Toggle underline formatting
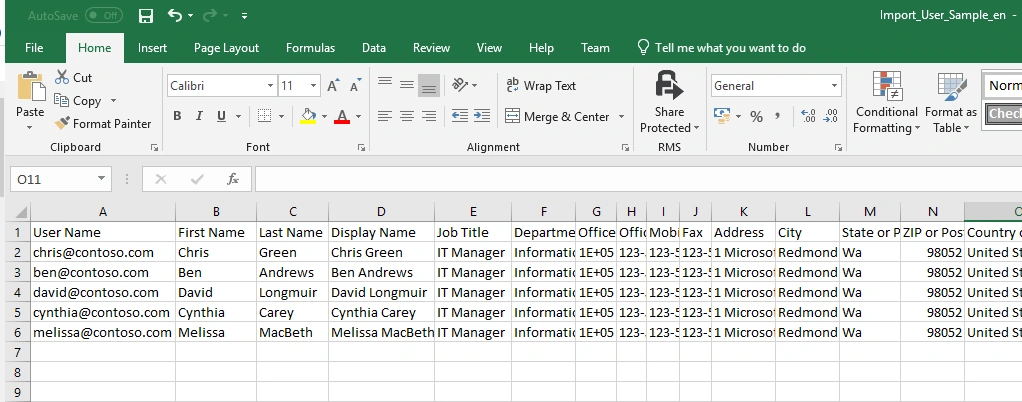 point(222,116)
